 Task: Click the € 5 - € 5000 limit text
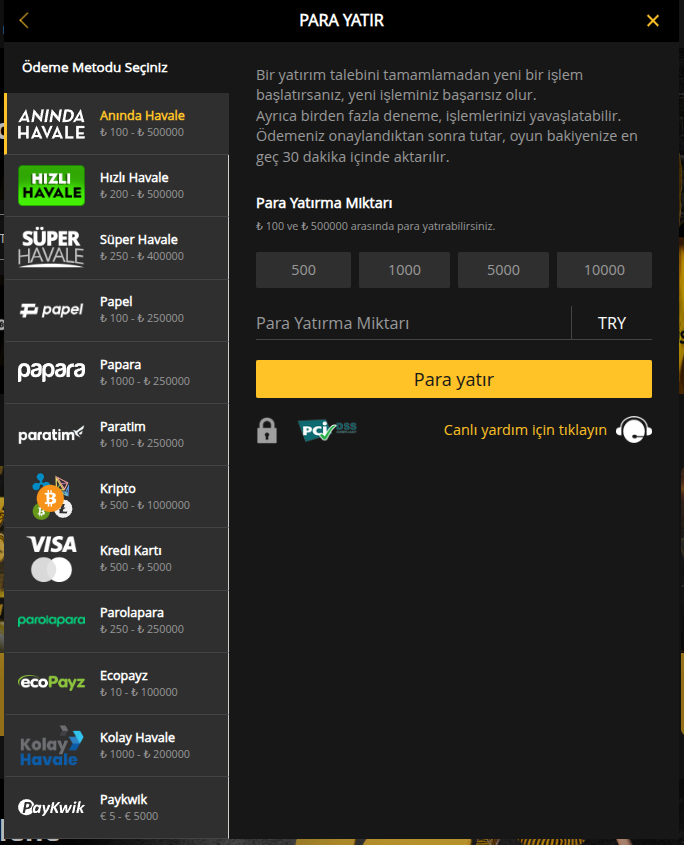(129, 816)
